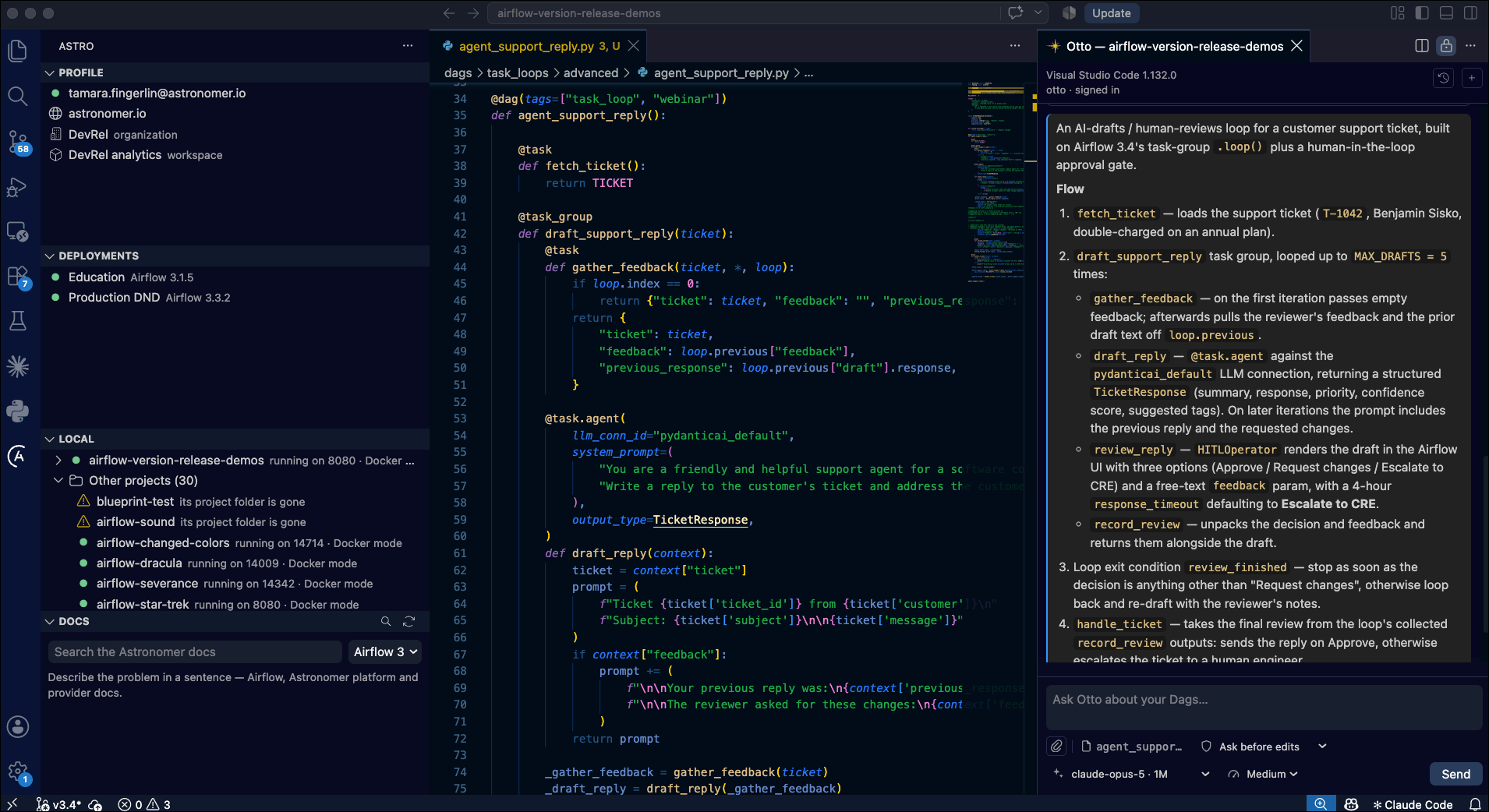
Task: Toggle the lock icon in Otto panel
Action: 1446,46
